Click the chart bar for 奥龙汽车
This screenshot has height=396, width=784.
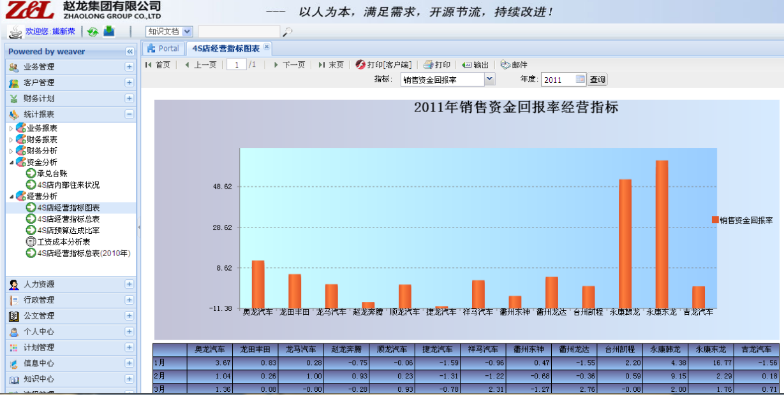click(258, 284)
